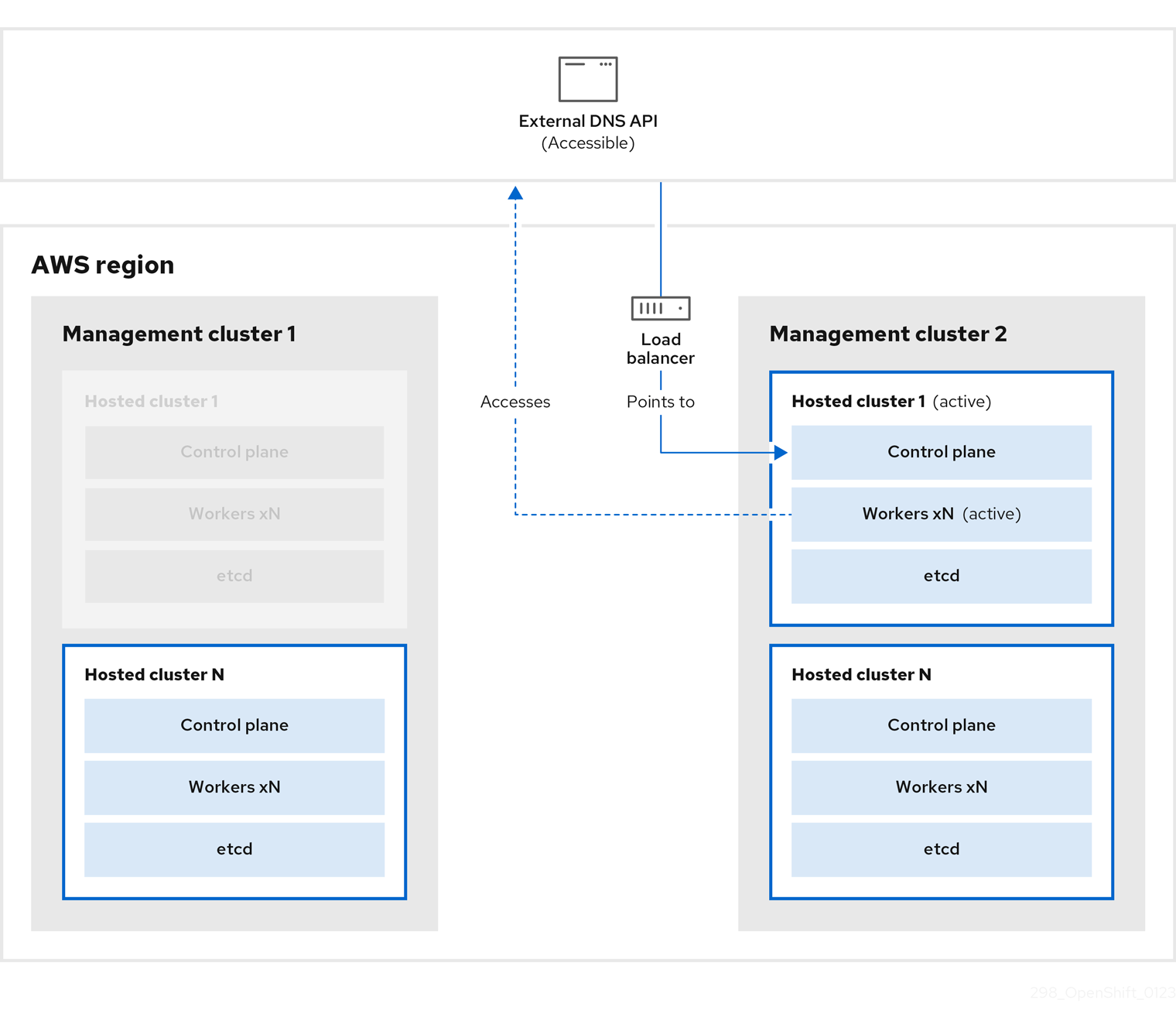Select the "External DNS API" text label
1176x1024 pixels.
[588, 122]
